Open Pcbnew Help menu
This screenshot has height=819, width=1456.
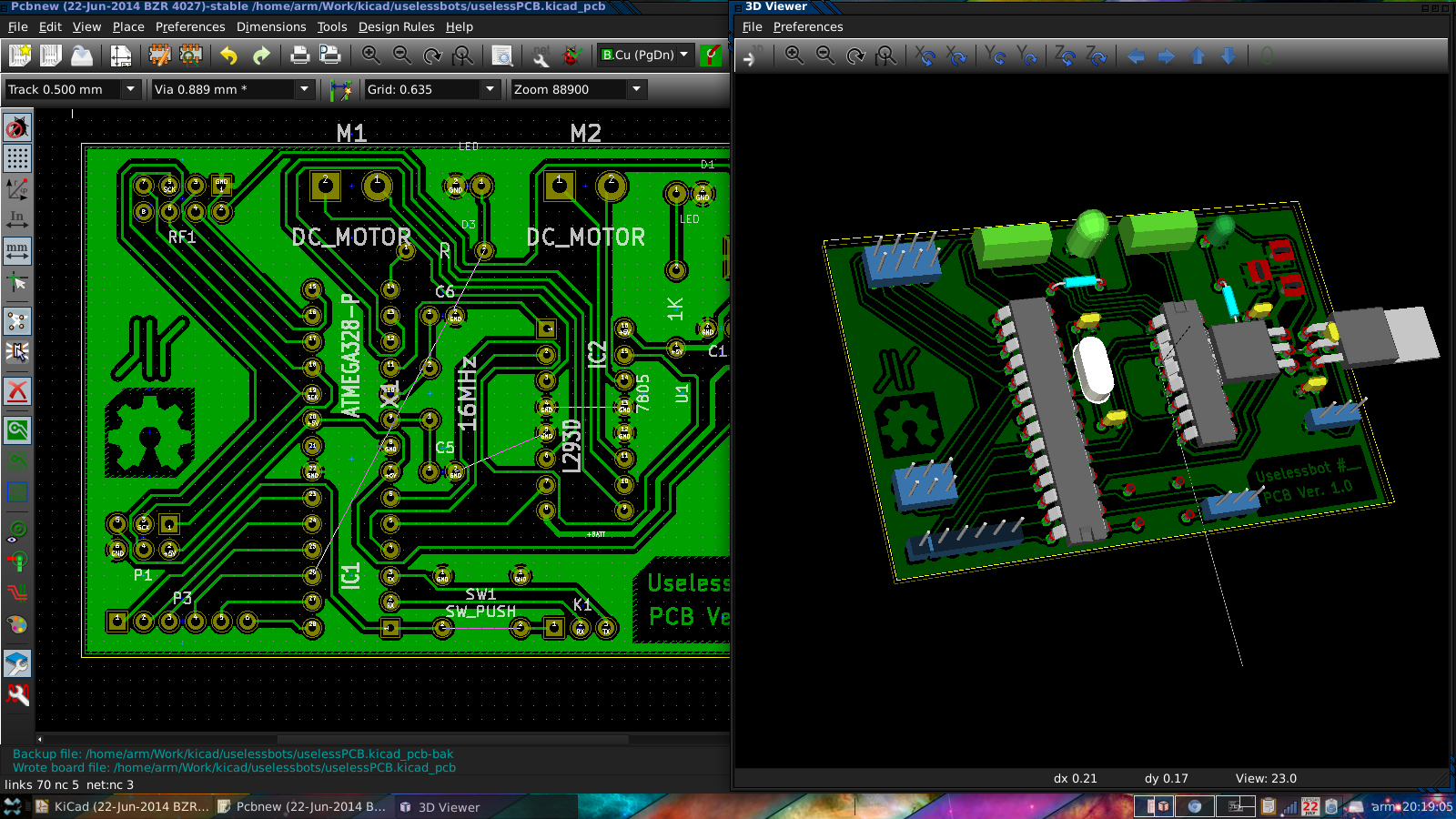(x=459, y=26)
